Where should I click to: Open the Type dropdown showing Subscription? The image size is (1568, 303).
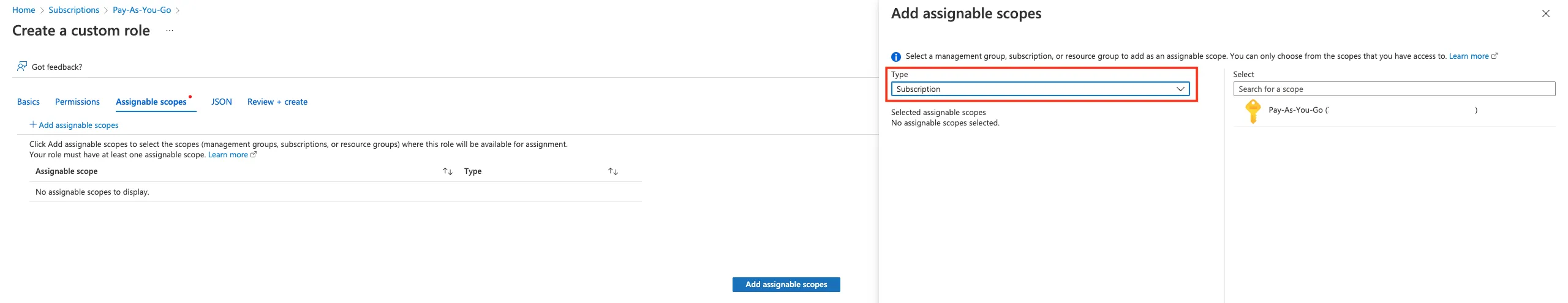click(x=1039, y=89)
